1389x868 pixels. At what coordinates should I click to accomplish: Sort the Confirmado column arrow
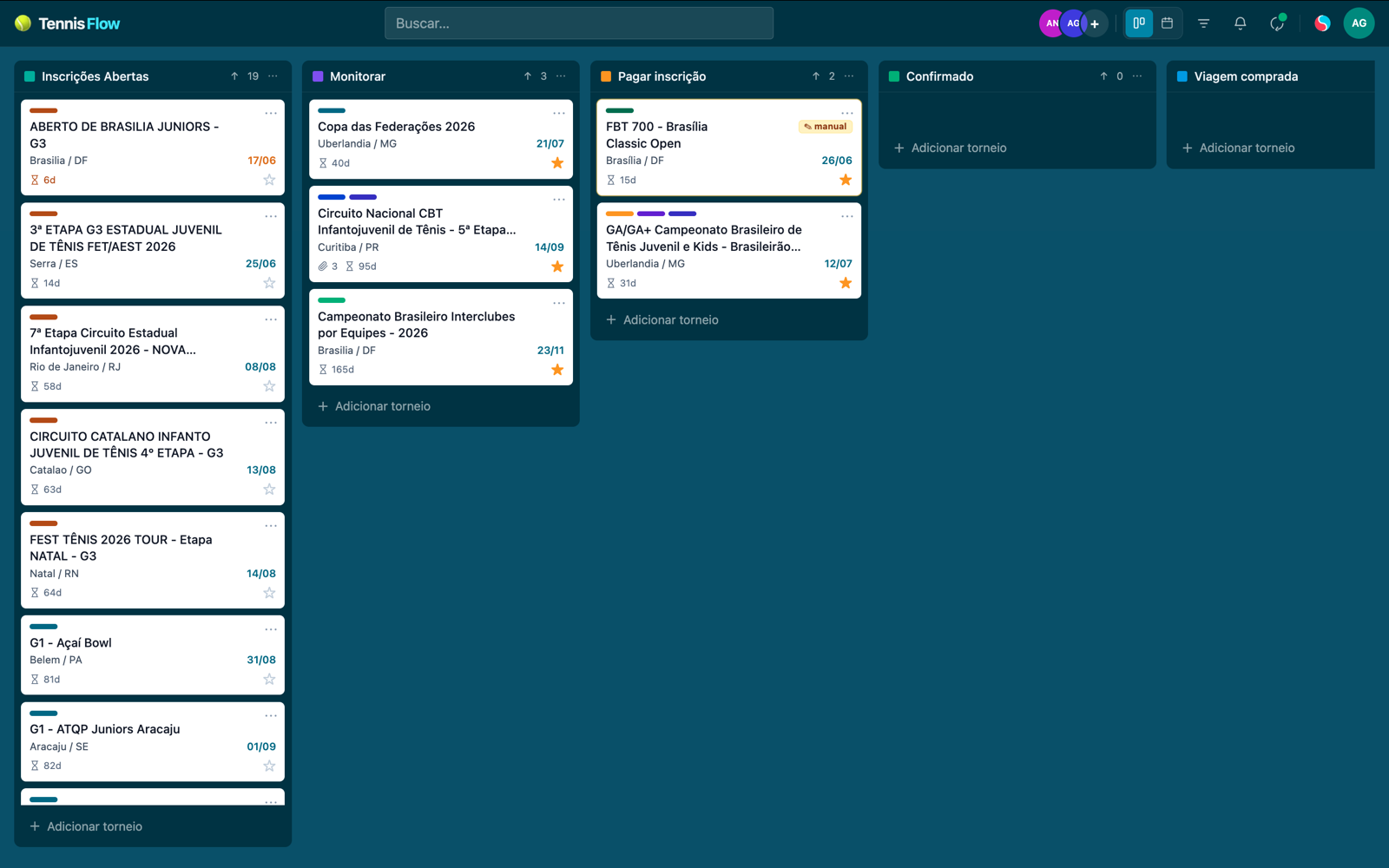(1103, 76)
